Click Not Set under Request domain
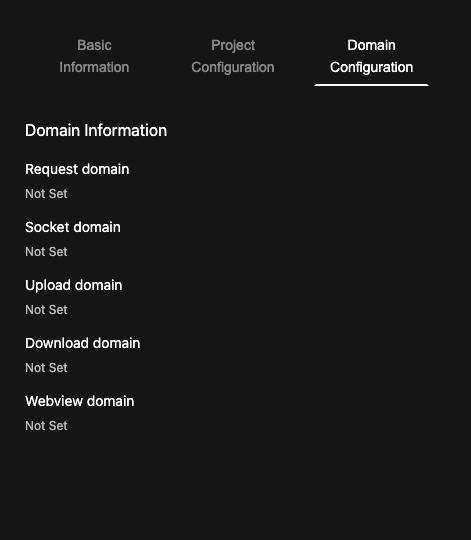Image resolution: width=471 pixels, height=540 pixels. 46,194
